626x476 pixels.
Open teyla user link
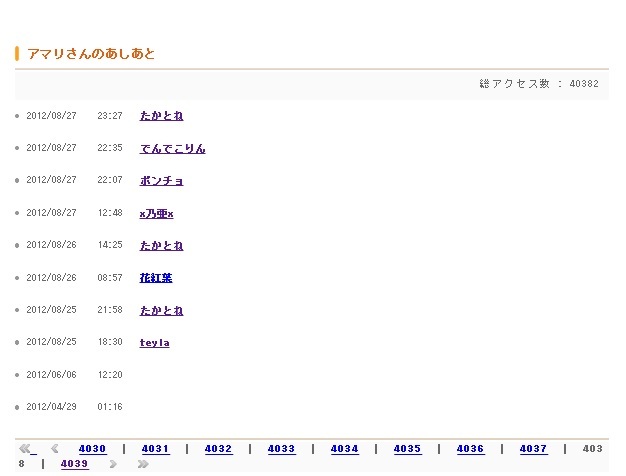pos(154,343)
